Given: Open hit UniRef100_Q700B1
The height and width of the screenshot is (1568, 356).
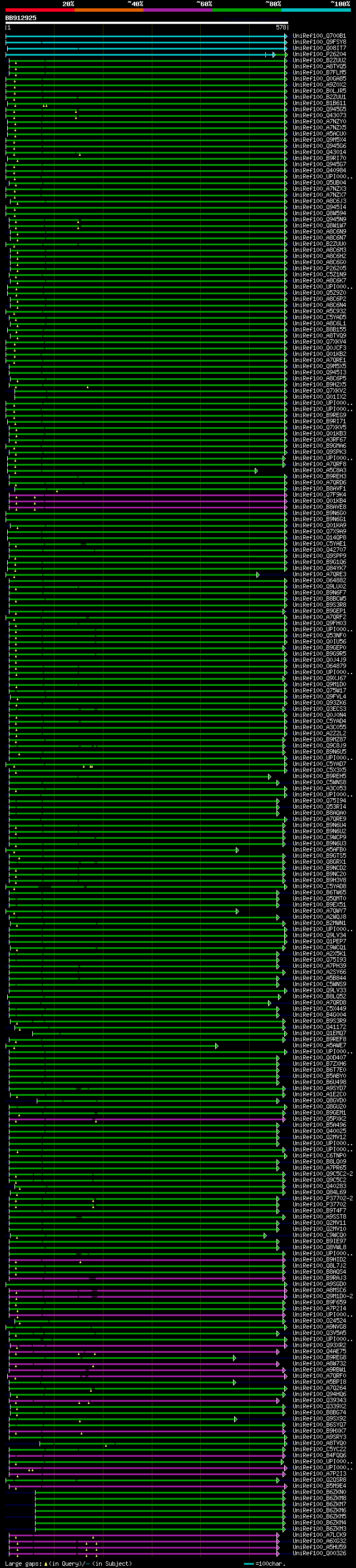Looking at the screenshot, I should click(319, 36).
